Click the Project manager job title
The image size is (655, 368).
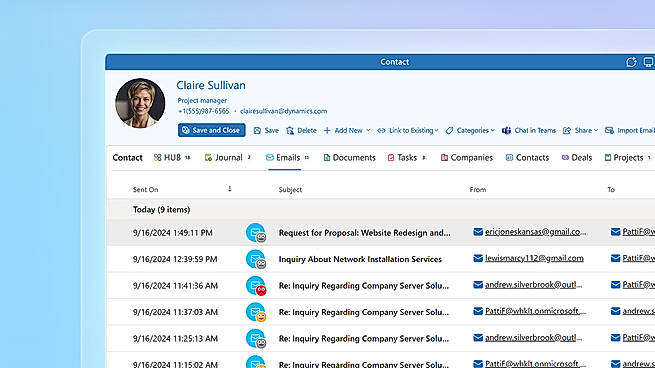point(202,100)
